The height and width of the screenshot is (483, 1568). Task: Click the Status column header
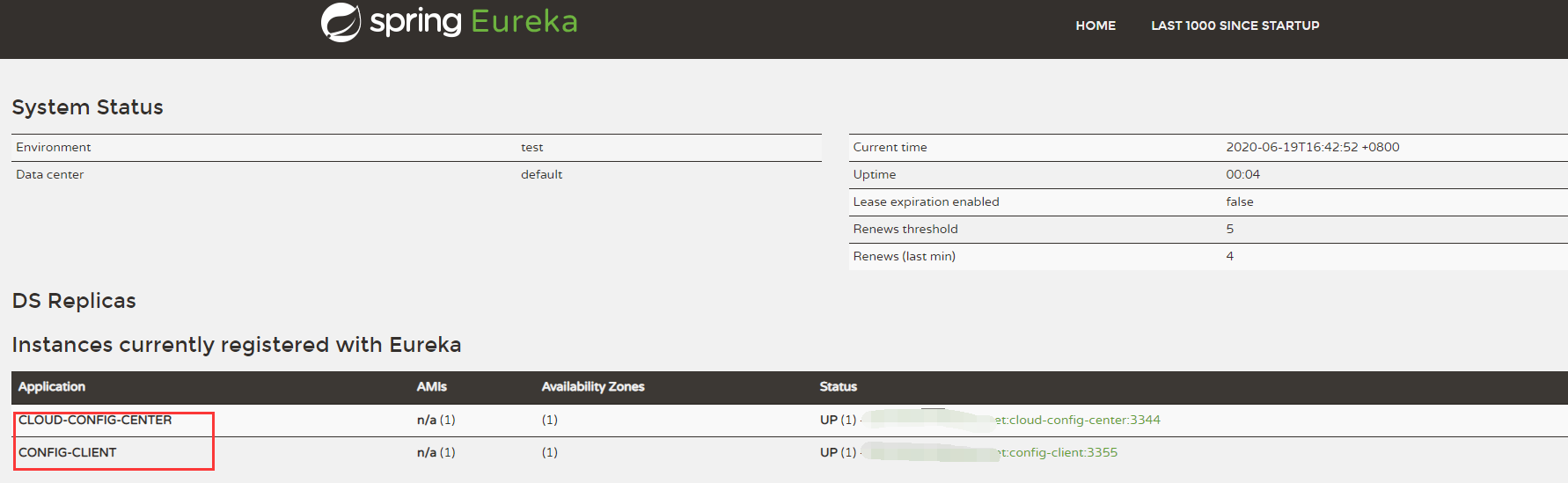click(x=839, y=386)
